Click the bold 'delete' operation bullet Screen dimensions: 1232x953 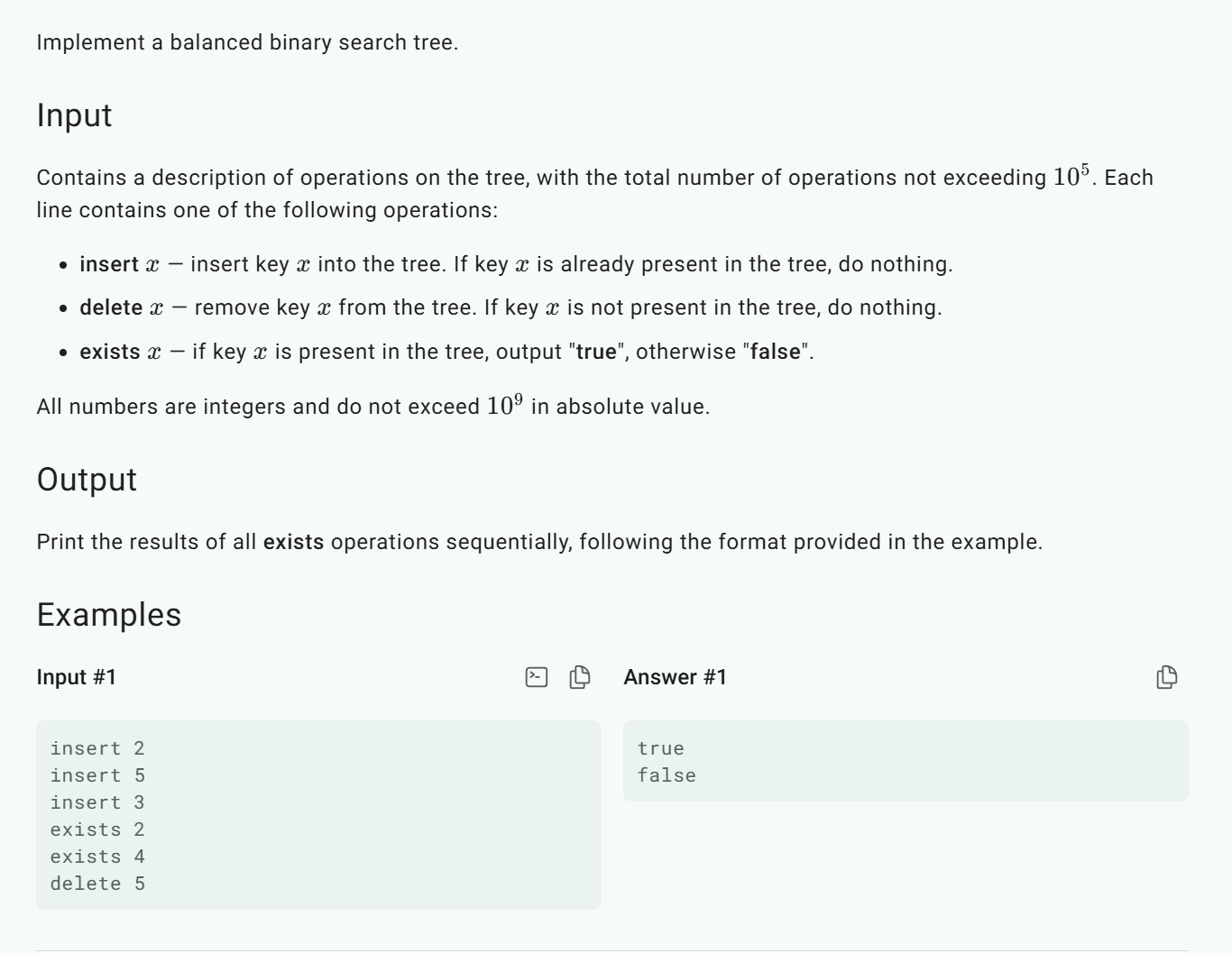tap(111, 307)
